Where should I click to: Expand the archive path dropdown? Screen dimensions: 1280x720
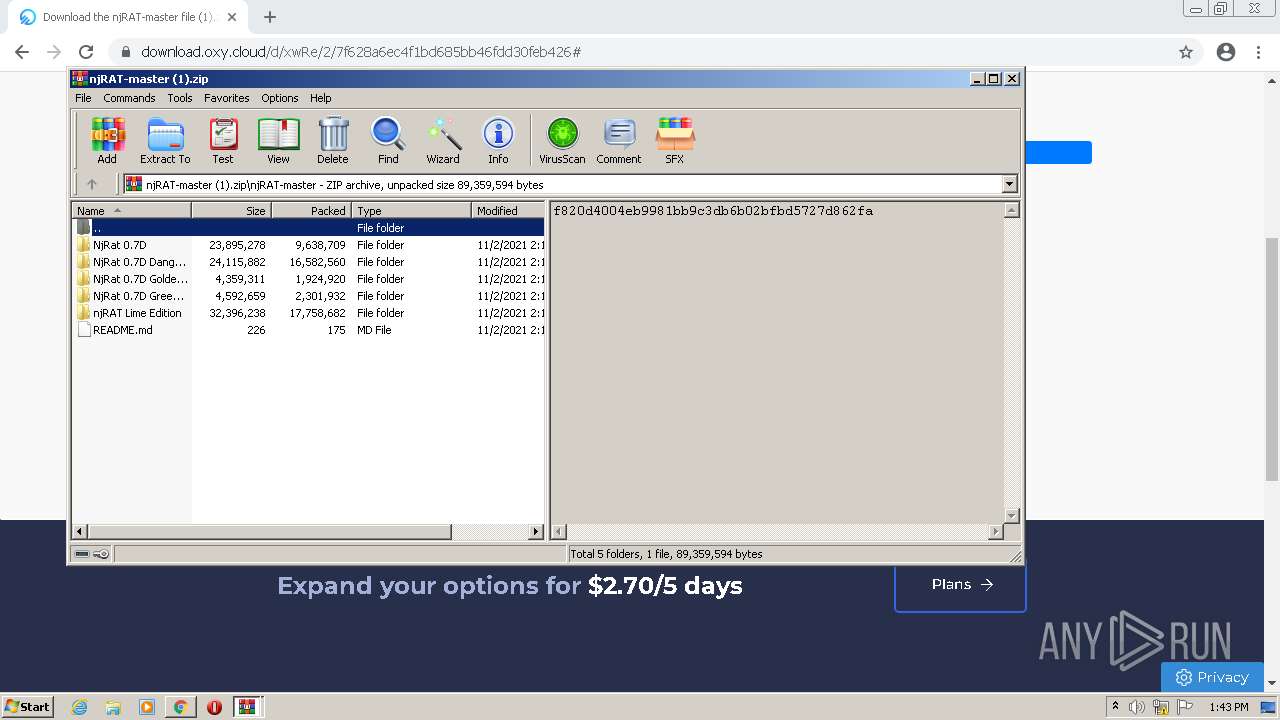coord(1009,184)
